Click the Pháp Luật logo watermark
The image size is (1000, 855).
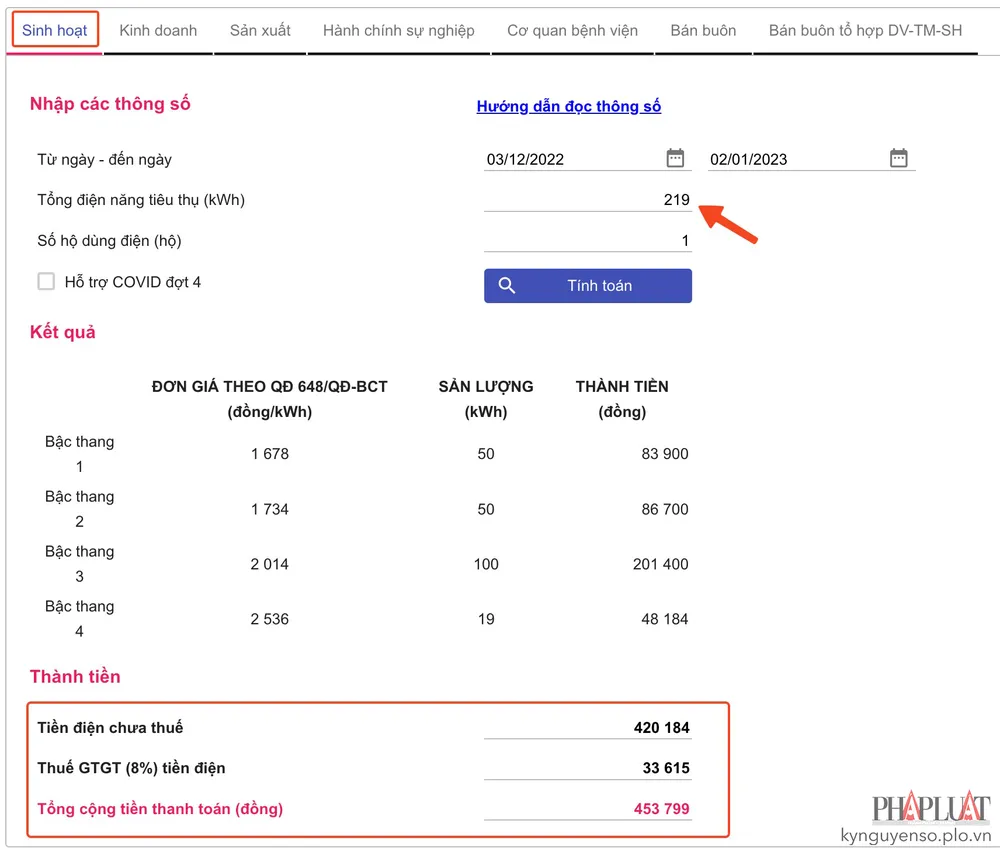(x=930, y=808)
